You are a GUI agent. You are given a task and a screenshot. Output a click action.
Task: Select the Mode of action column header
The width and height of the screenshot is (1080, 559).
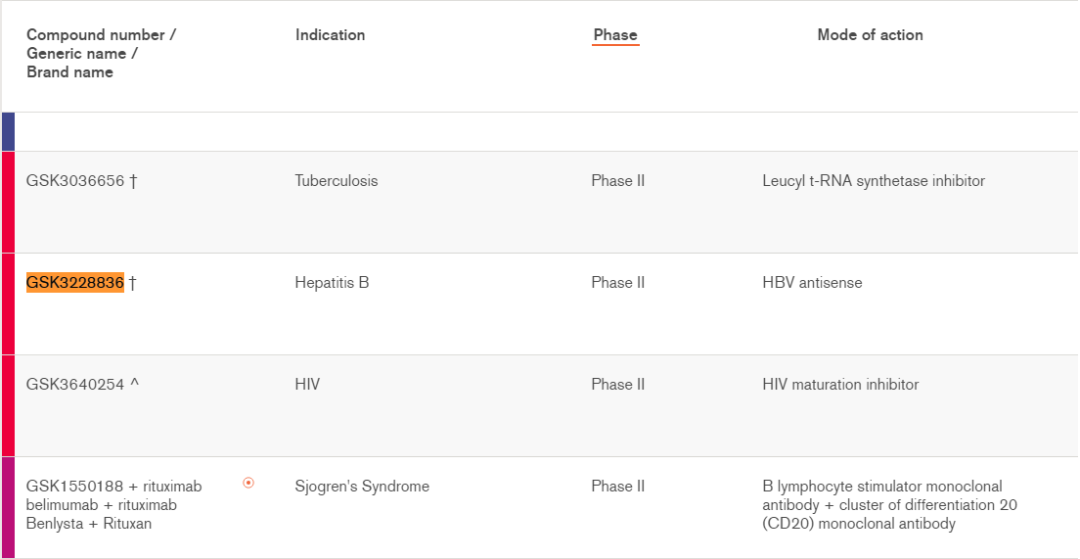870,34
